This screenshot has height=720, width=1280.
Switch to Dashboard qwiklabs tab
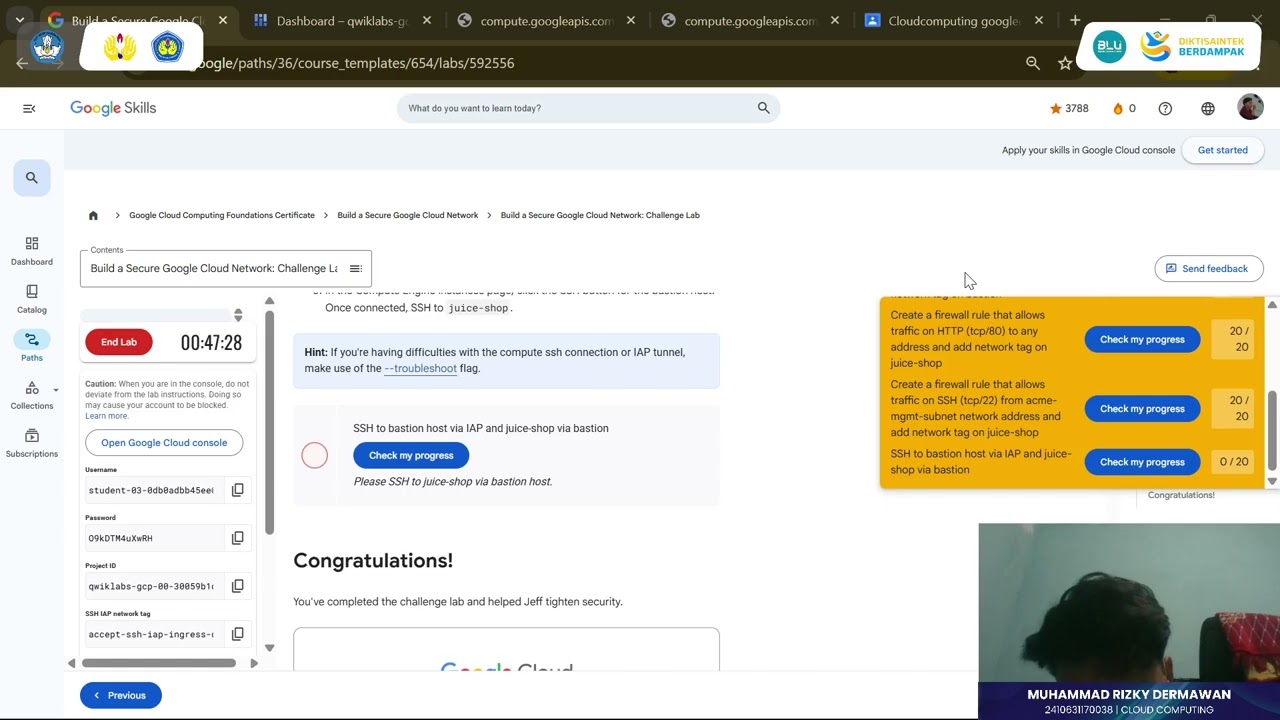pos(342,20)
